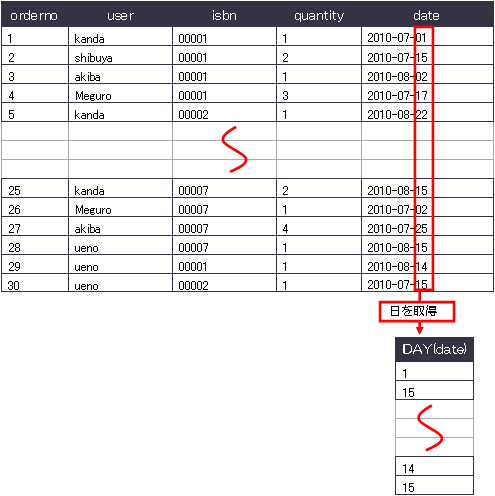The height and width of the screenshot is (496, 495).
Task: Click the DAY(date) result header
Action: 434,349
